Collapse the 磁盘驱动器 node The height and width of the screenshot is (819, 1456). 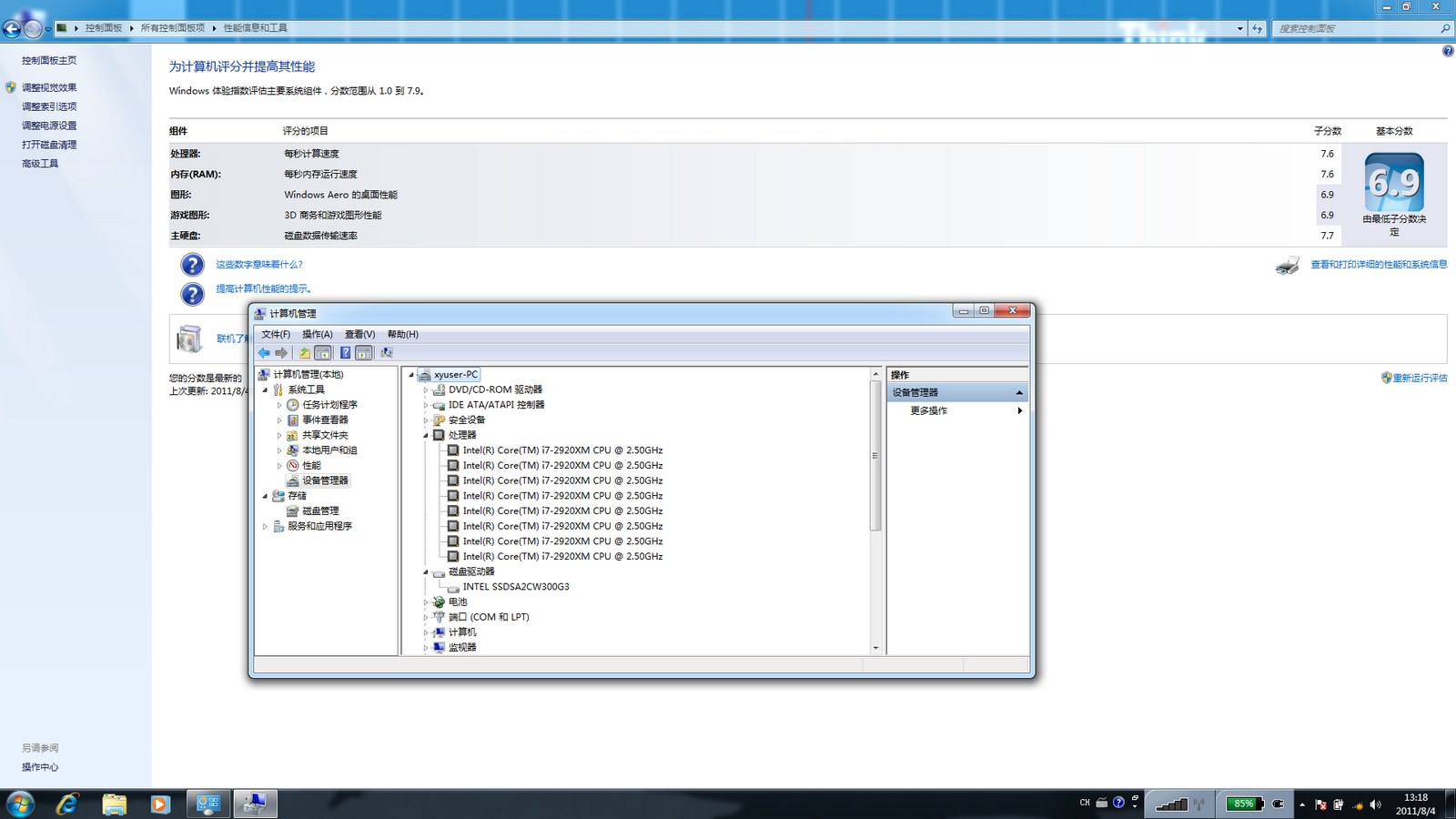coord(426,572)
